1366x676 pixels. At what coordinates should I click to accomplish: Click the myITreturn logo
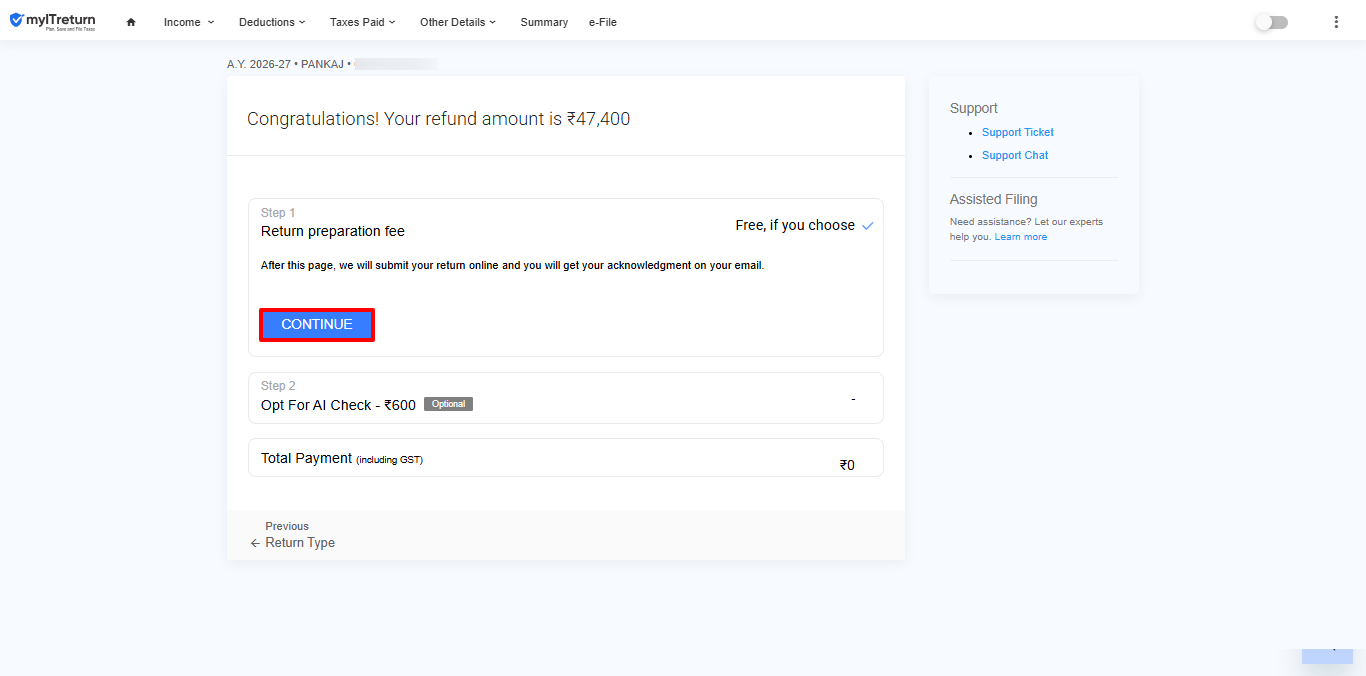[53, 21]
